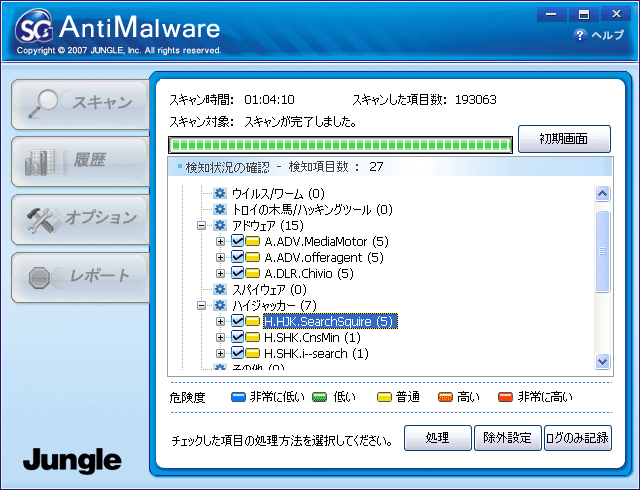The image size is (640, 490).
Task: Click the Jungle logo
Action: click(x=72, y=460)
